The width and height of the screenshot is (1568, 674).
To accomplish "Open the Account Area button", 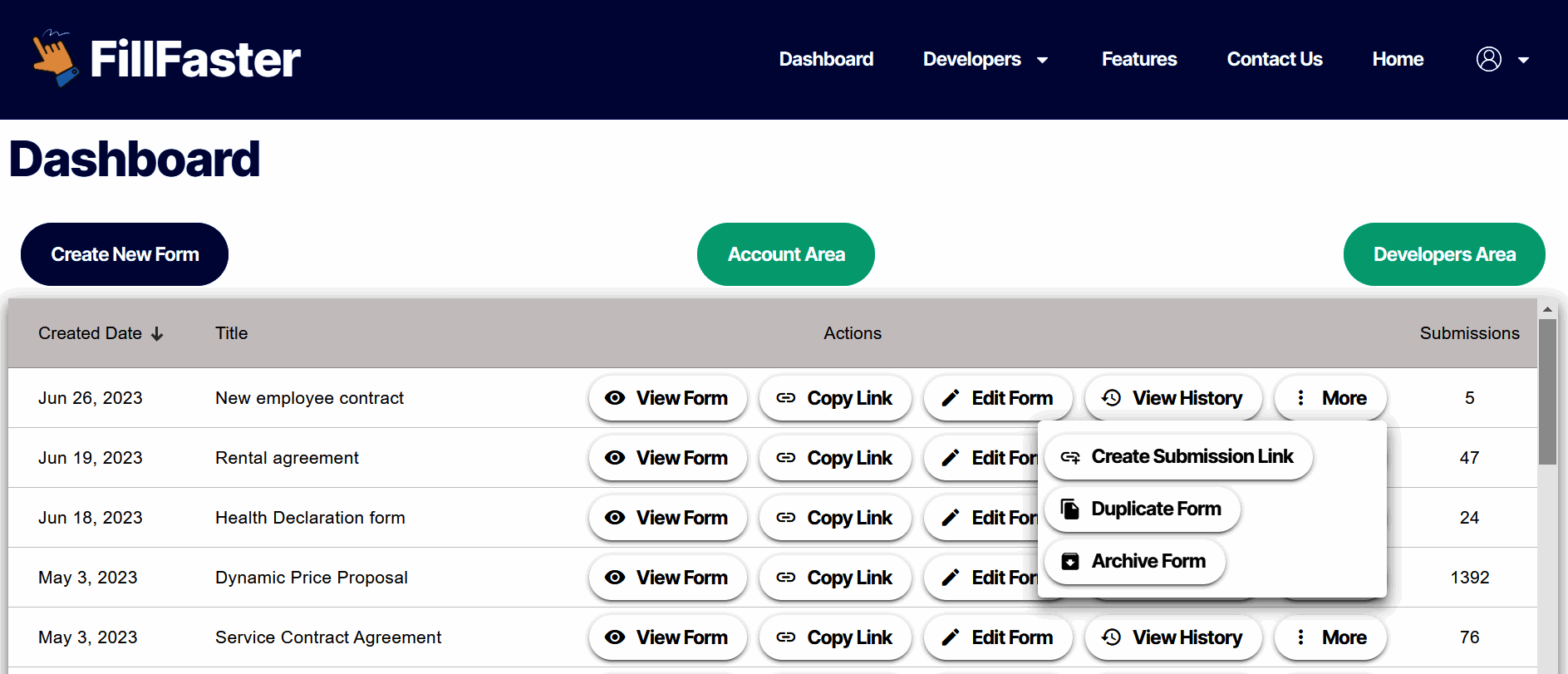I will [785, 254].
